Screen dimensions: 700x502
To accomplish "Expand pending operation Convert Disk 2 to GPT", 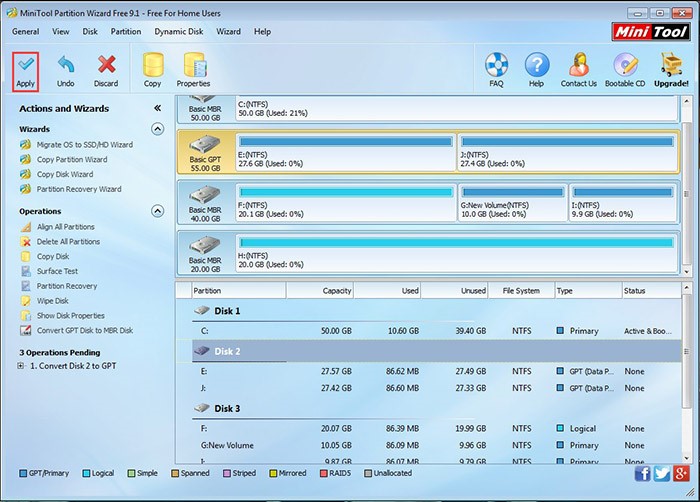I will click(20, 366).
